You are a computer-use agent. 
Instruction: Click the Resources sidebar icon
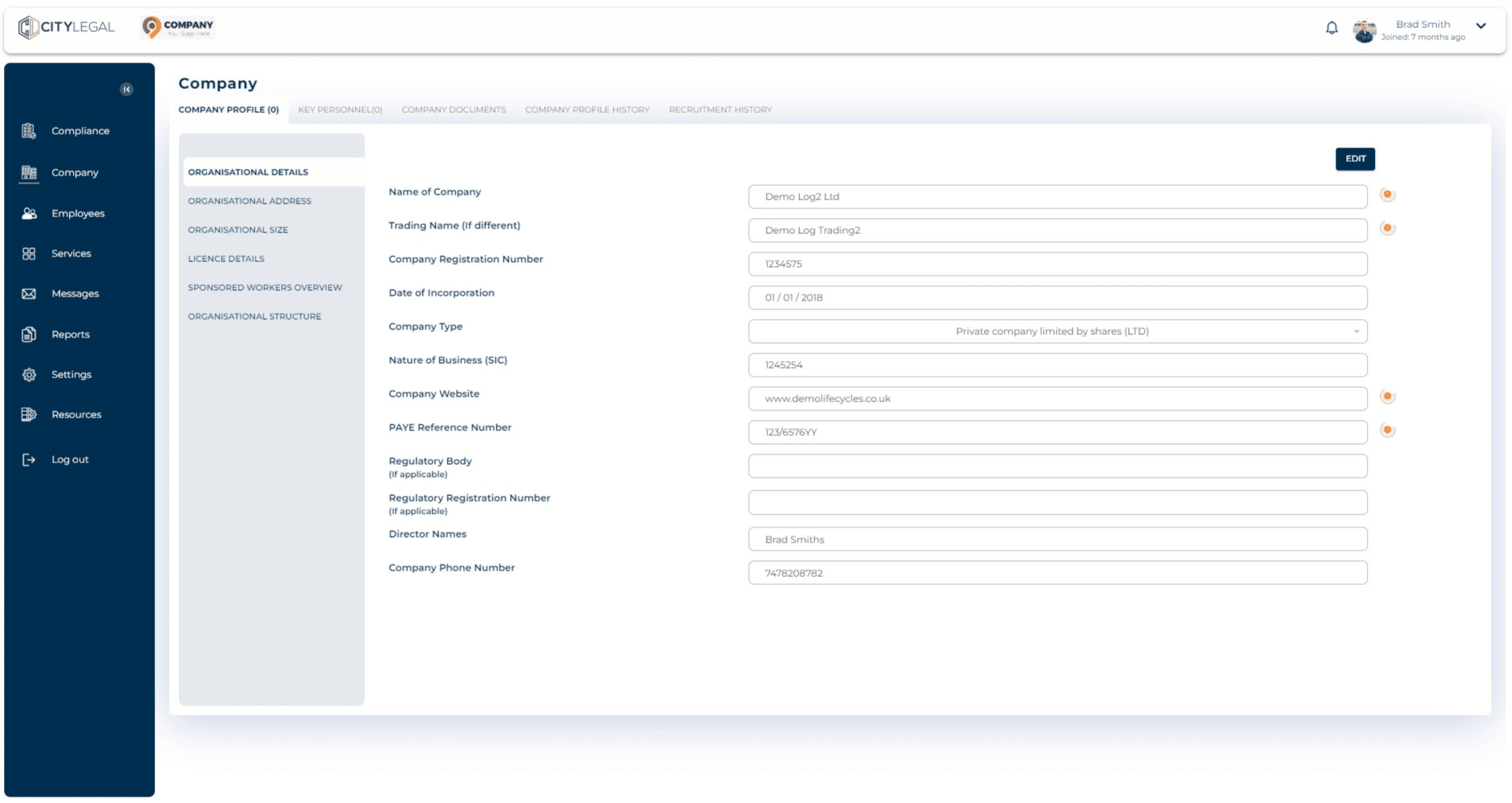click(29, 414)
